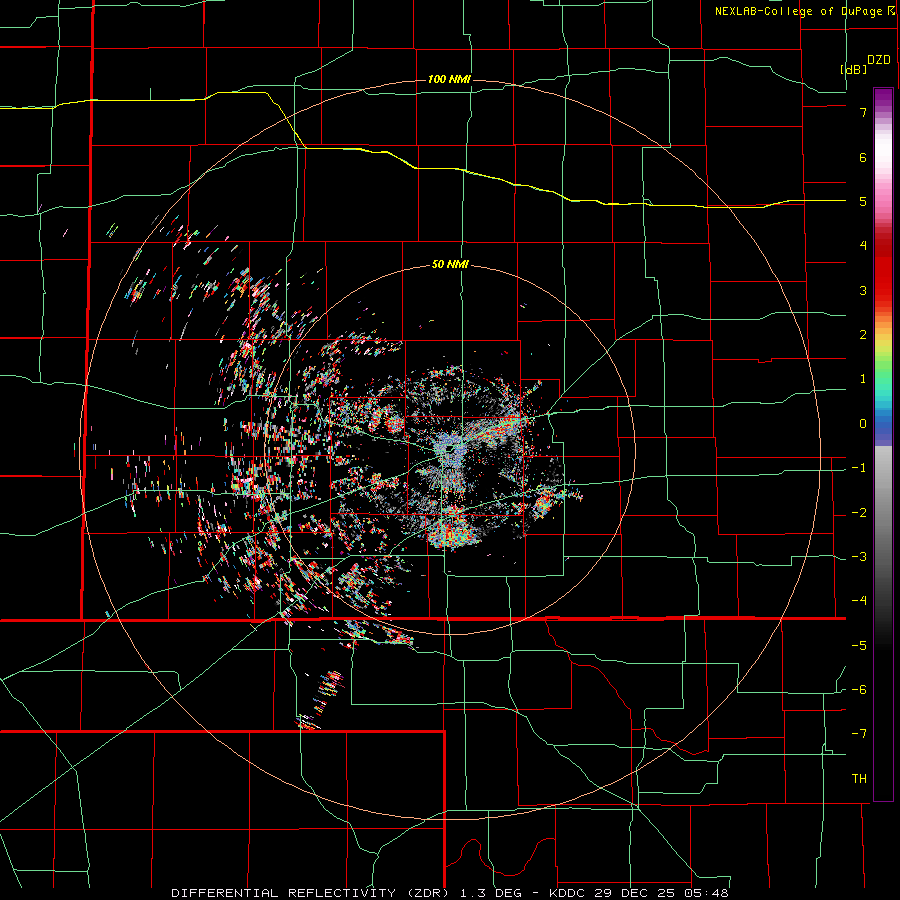Click the 2 value on the color scale
The height and width of the screenshot is (900, 900).
[x=863, y=335]
